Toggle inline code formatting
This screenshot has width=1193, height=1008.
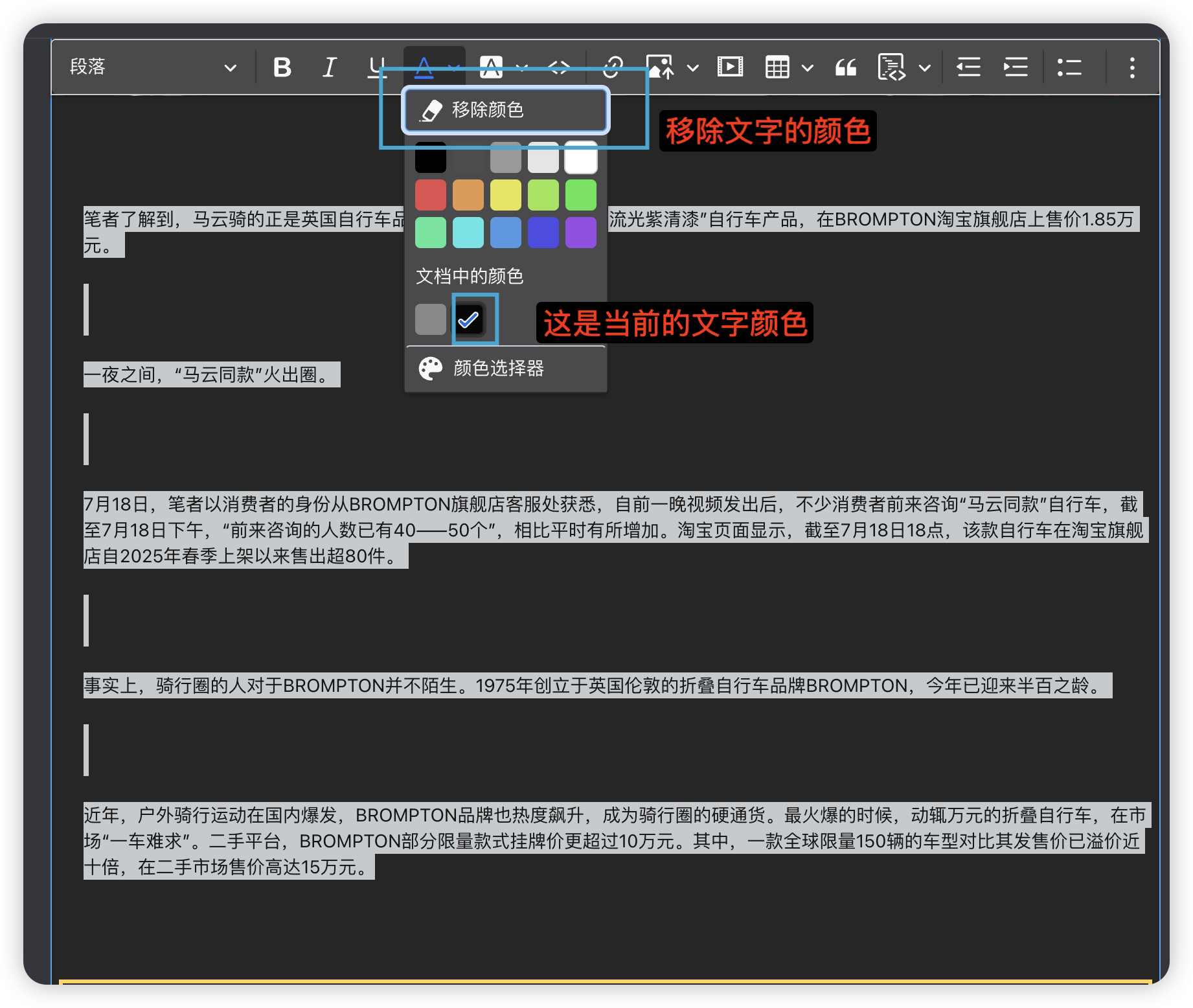[559, 67]
